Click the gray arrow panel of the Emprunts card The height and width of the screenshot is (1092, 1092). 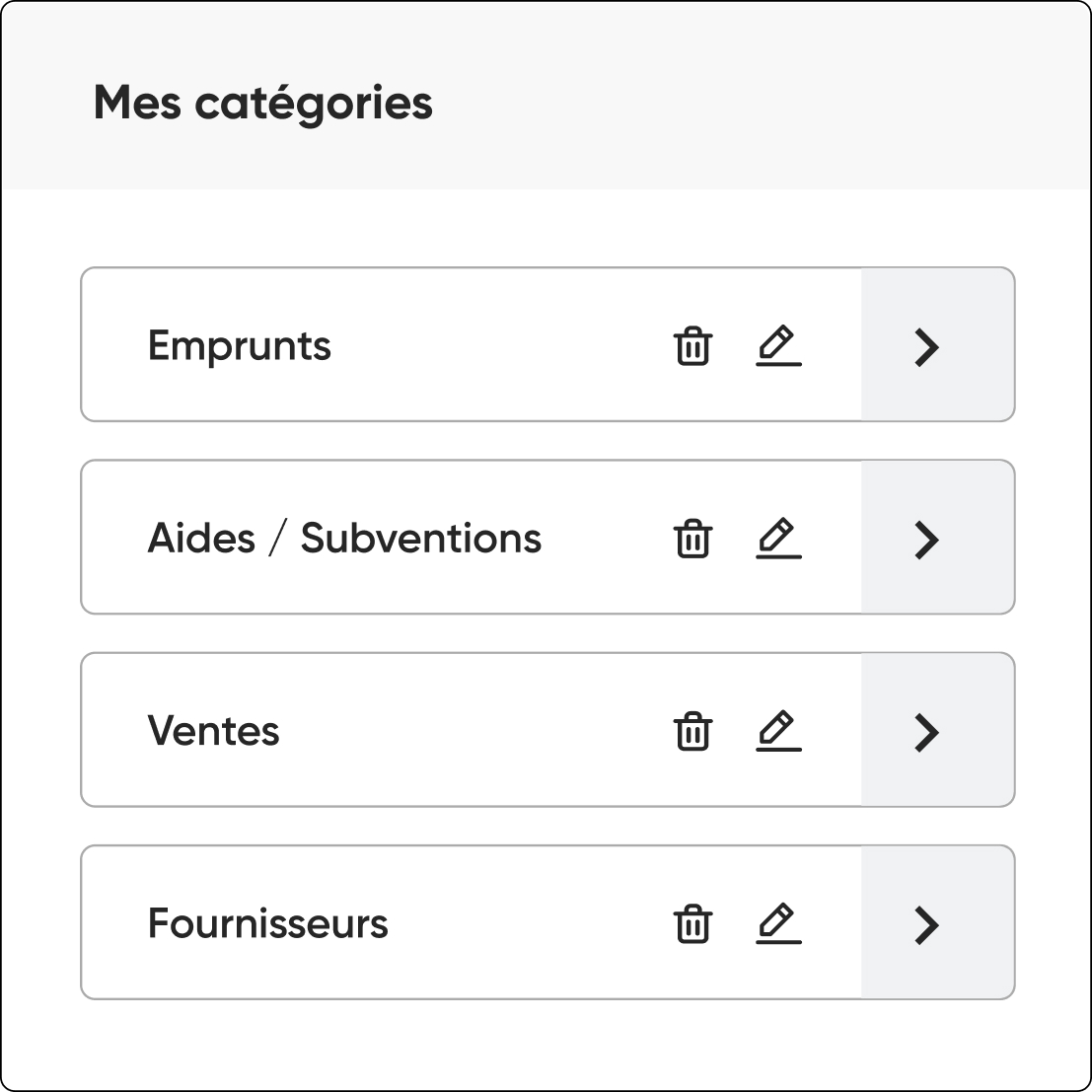[937, 344]
